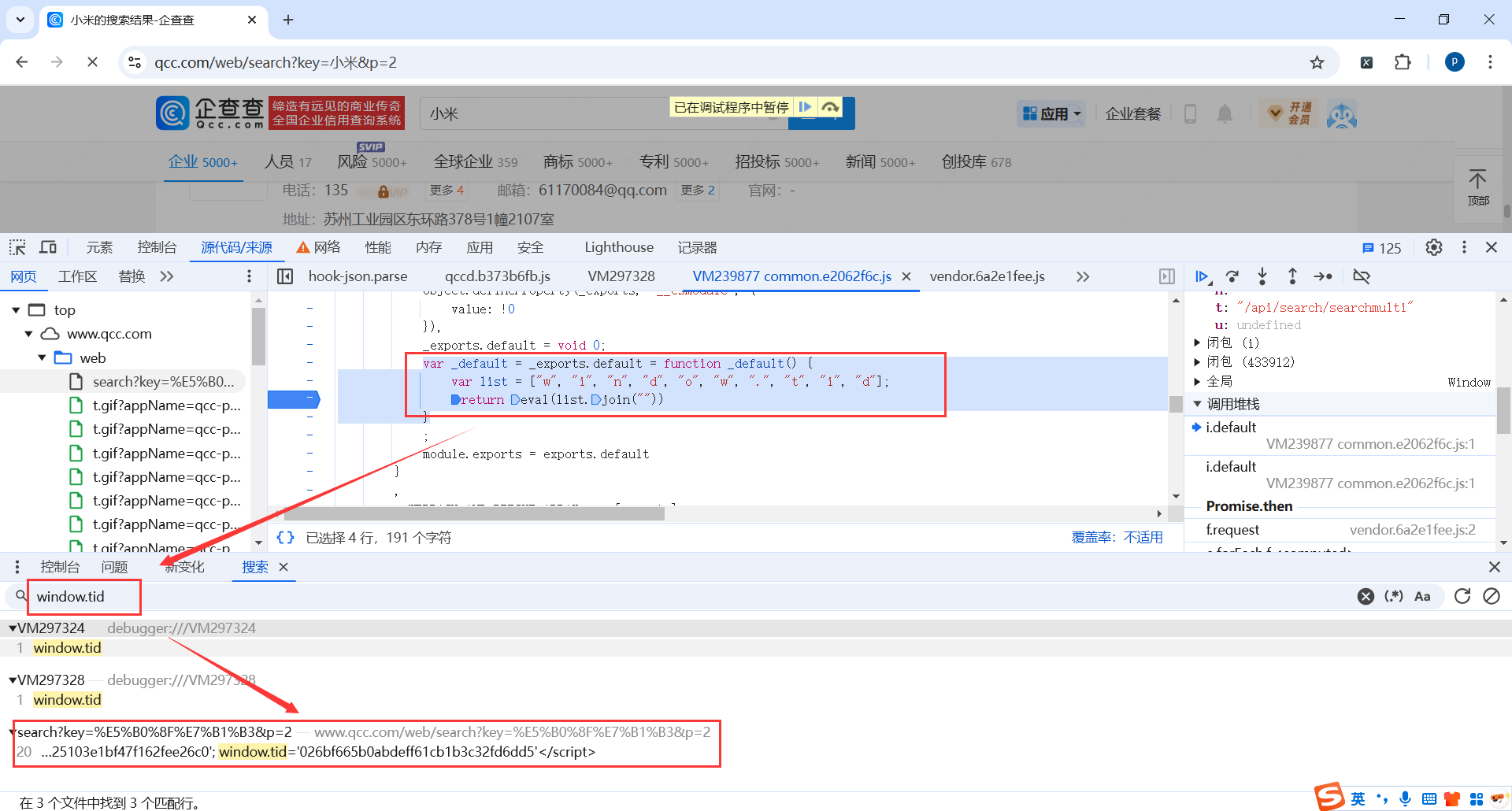
Task: Toggle the debugger sidebar panel
Action: pos(1167,276)
